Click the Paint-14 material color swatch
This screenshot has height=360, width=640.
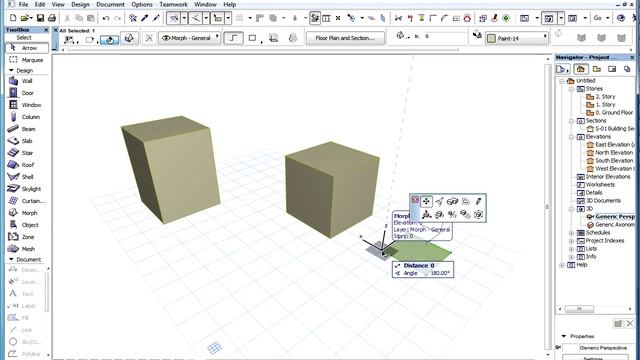coord(491,38)
